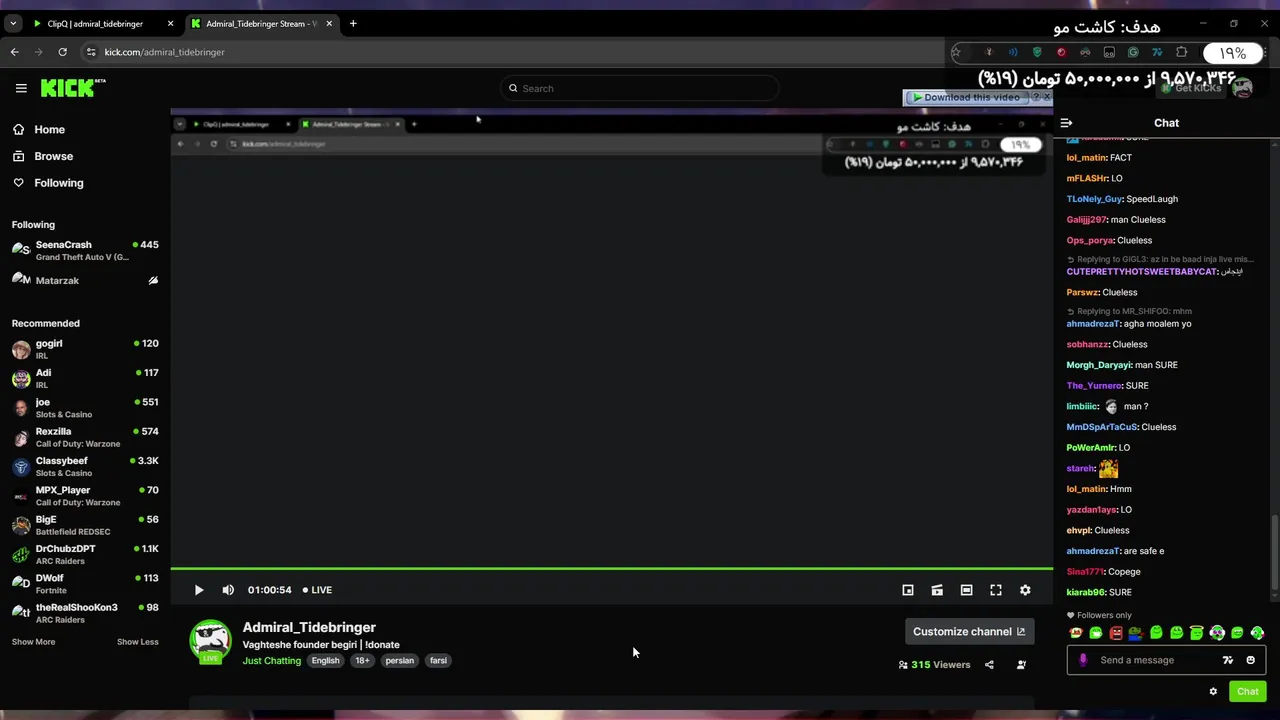Open DrChubzDPT ARC Raiders channel

[84, 554]
